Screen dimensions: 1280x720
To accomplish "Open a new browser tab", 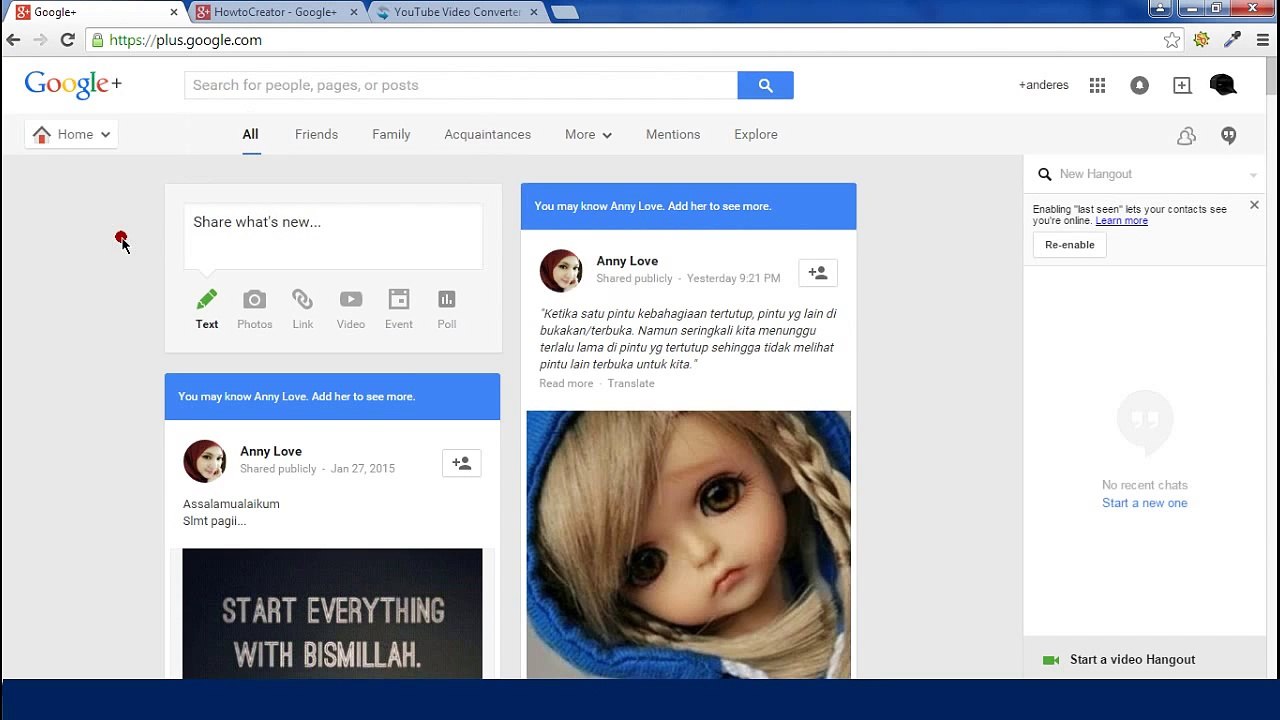I will [565, 12].
